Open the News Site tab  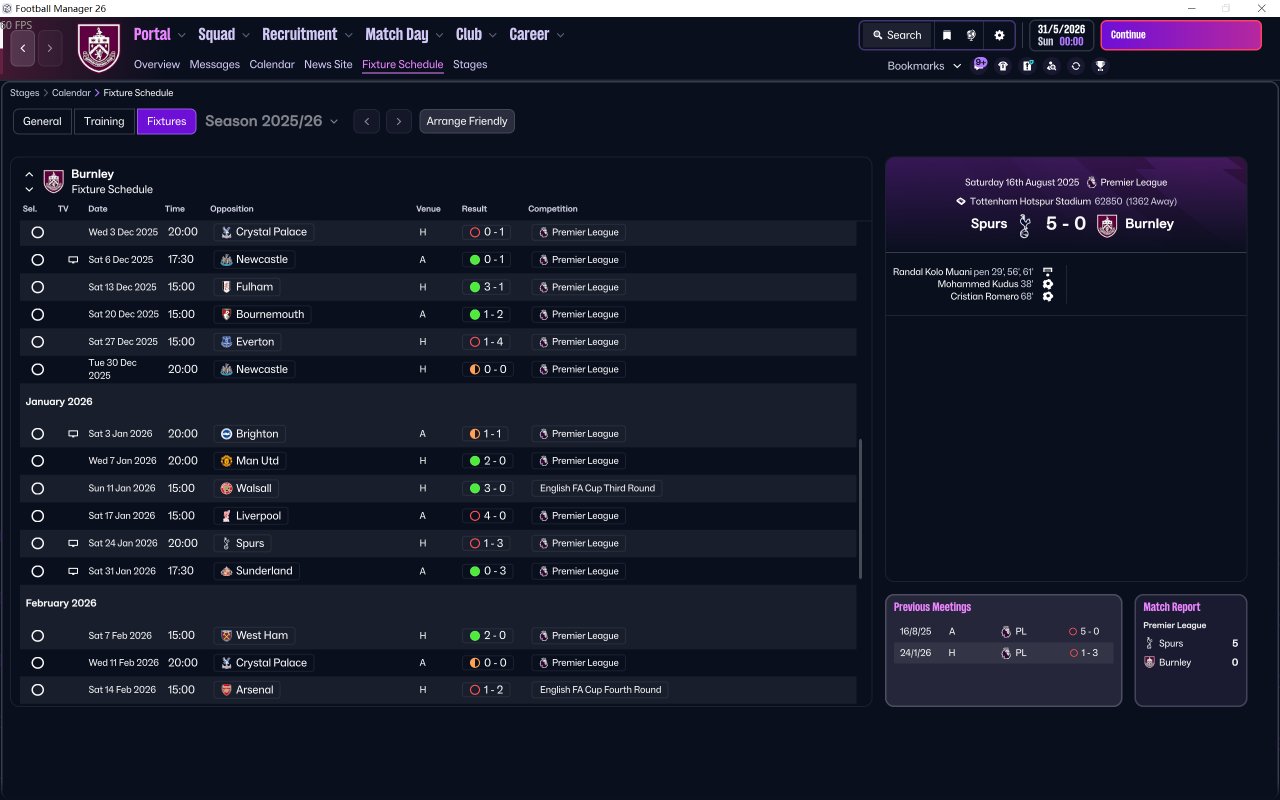coord(328,64)
